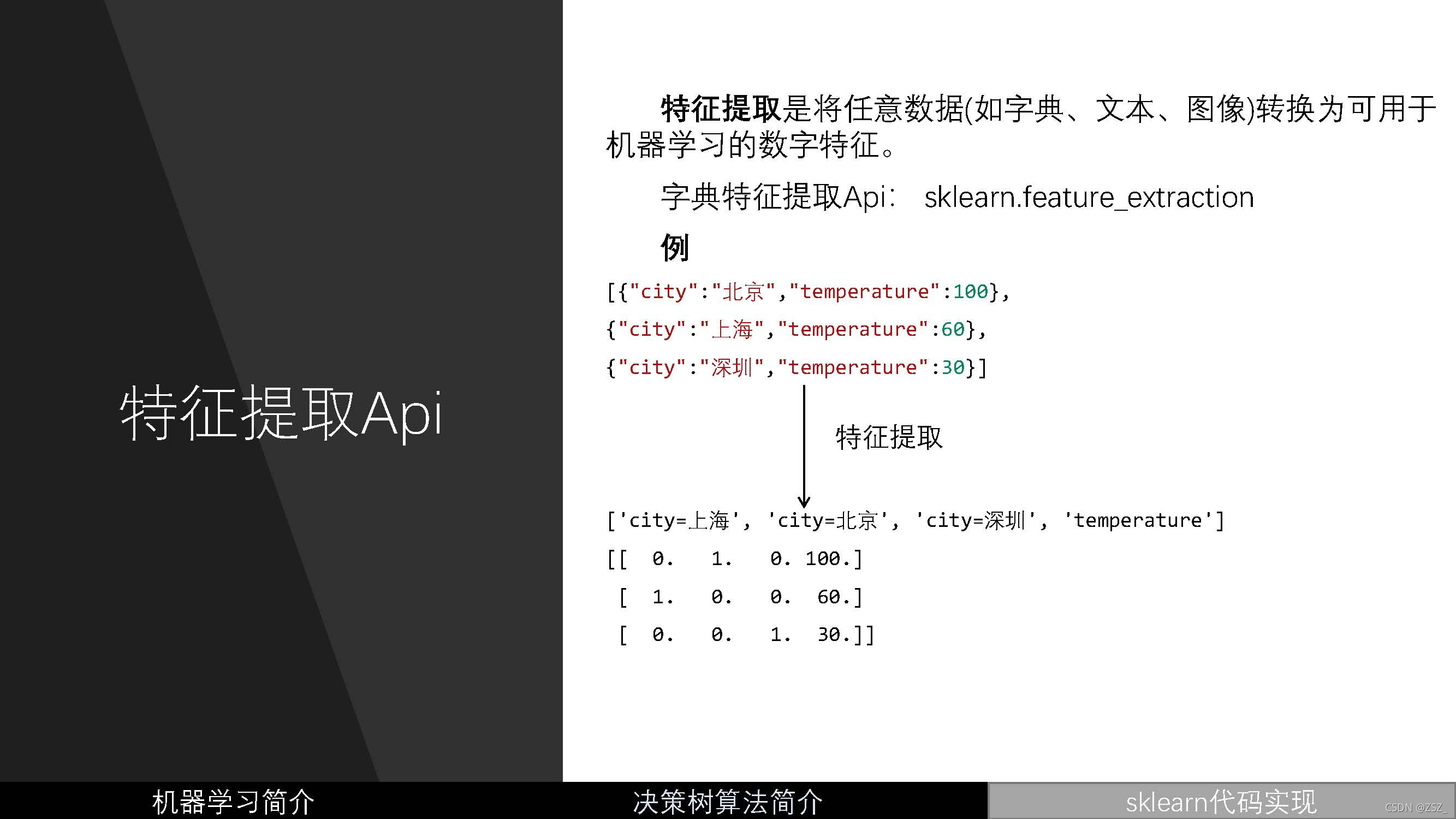1456x819 pixels.
Task: Click the matrix row ending in 100.
Action: tap(735, 559)
